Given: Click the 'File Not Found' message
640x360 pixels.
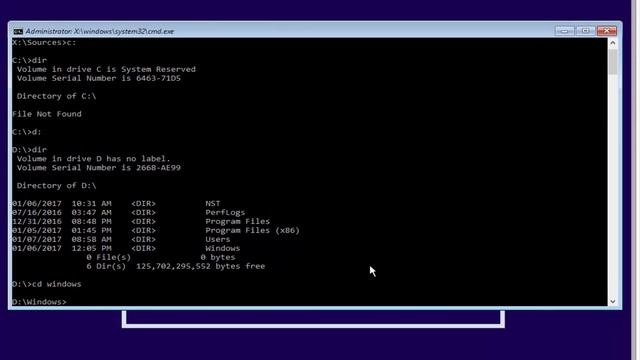Looking at the screenshot, I should [47, 114].
